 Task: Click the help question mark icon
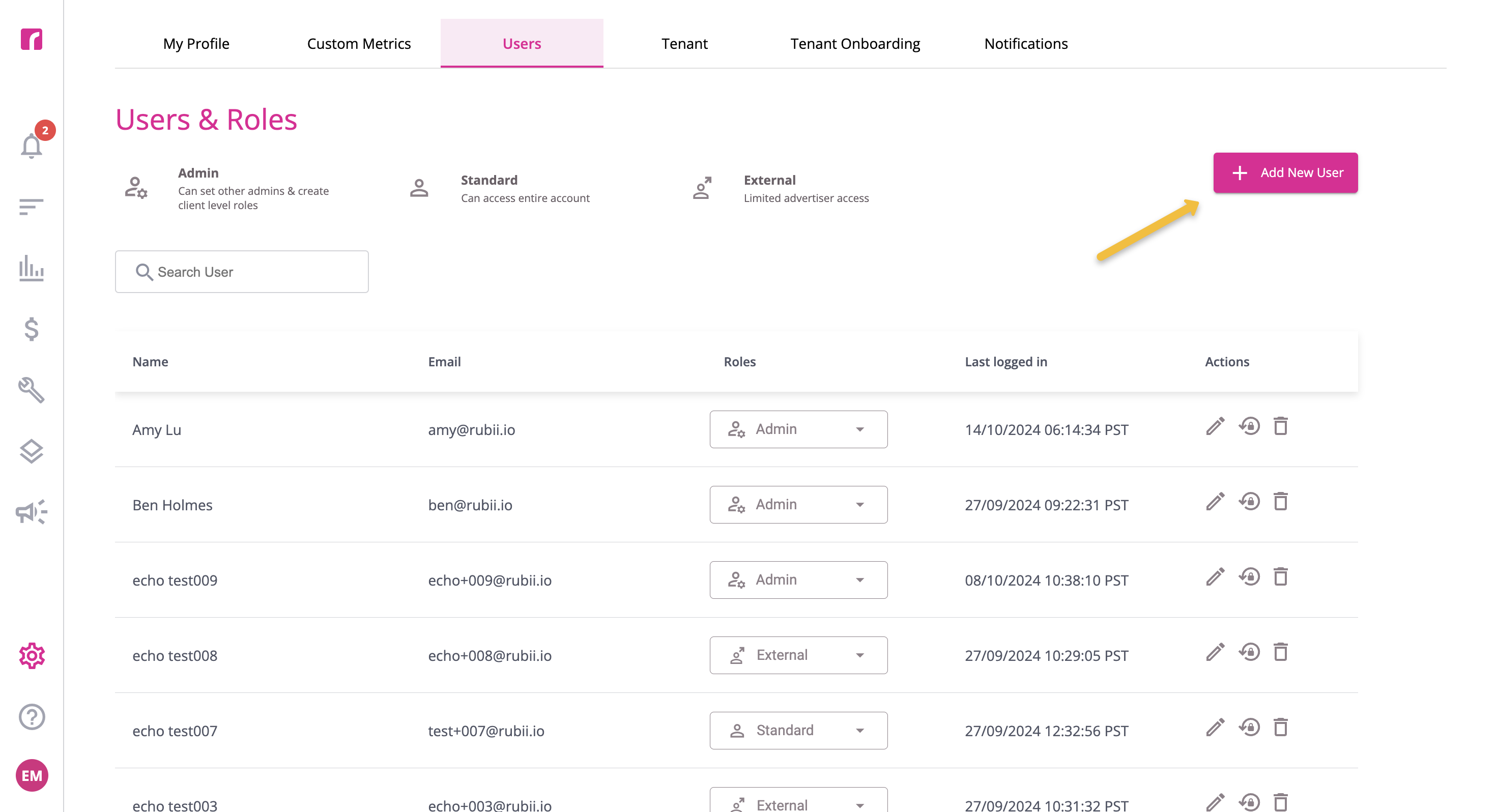32,717
